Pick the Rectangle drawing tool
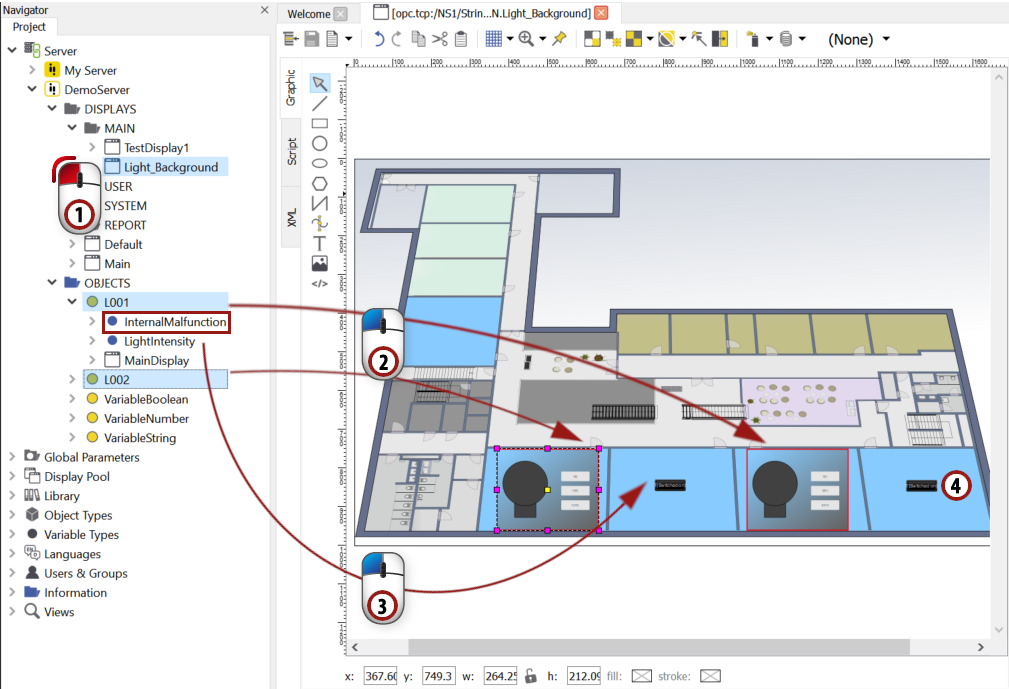Screen dimensions: 1009x689 320,123
